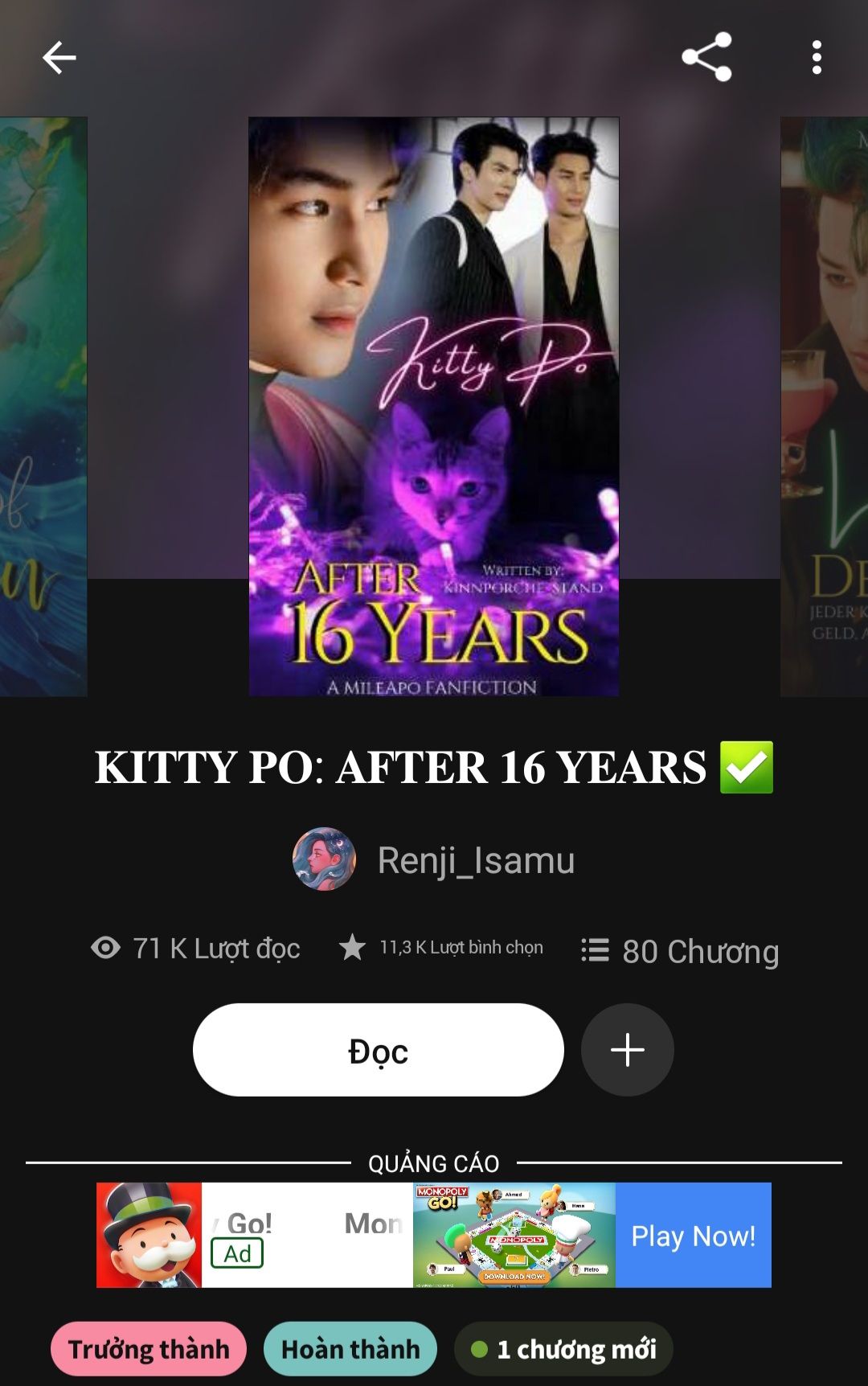Open the chapter list icon
Screen dimensions: 868x1386
(x=595, y=950)
